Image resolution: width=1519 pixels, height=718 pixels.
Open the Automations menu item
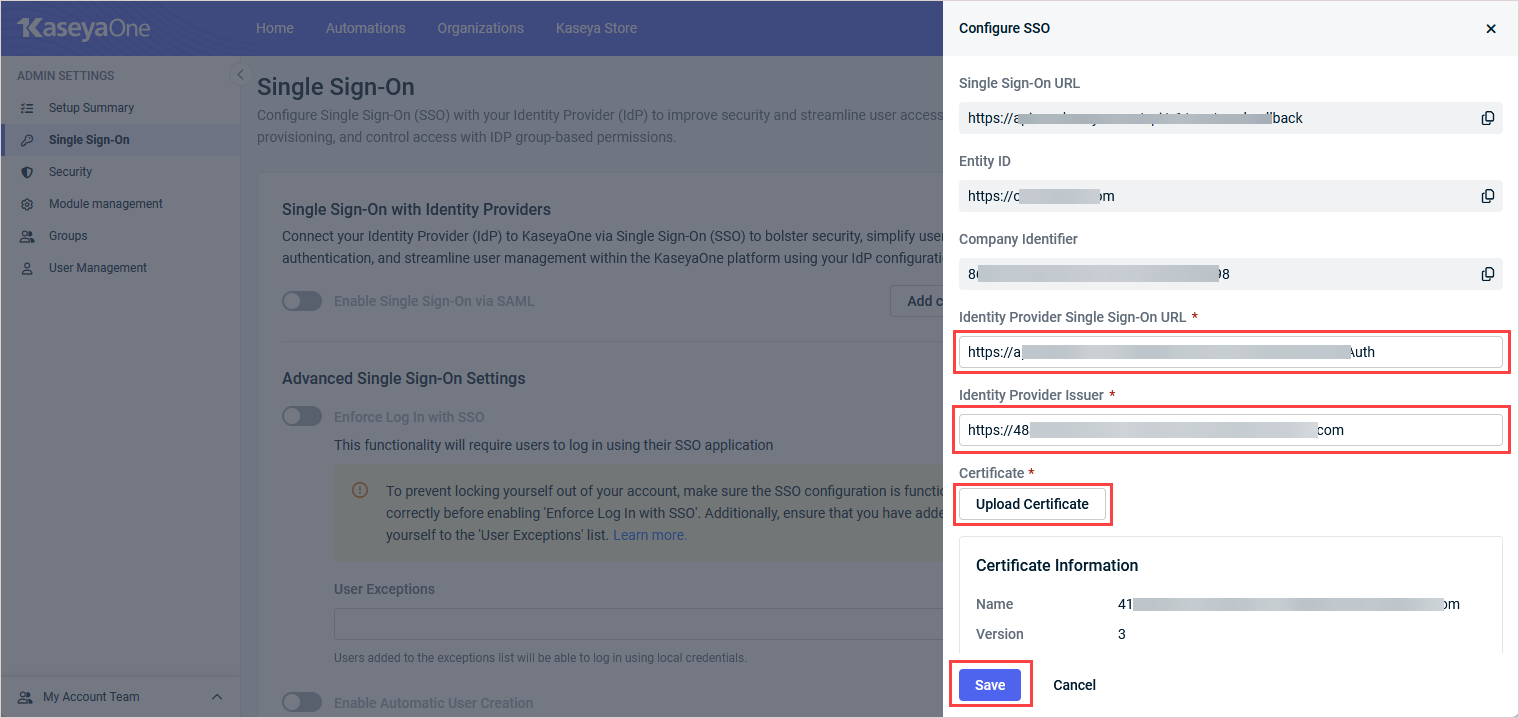coord(365,28)
